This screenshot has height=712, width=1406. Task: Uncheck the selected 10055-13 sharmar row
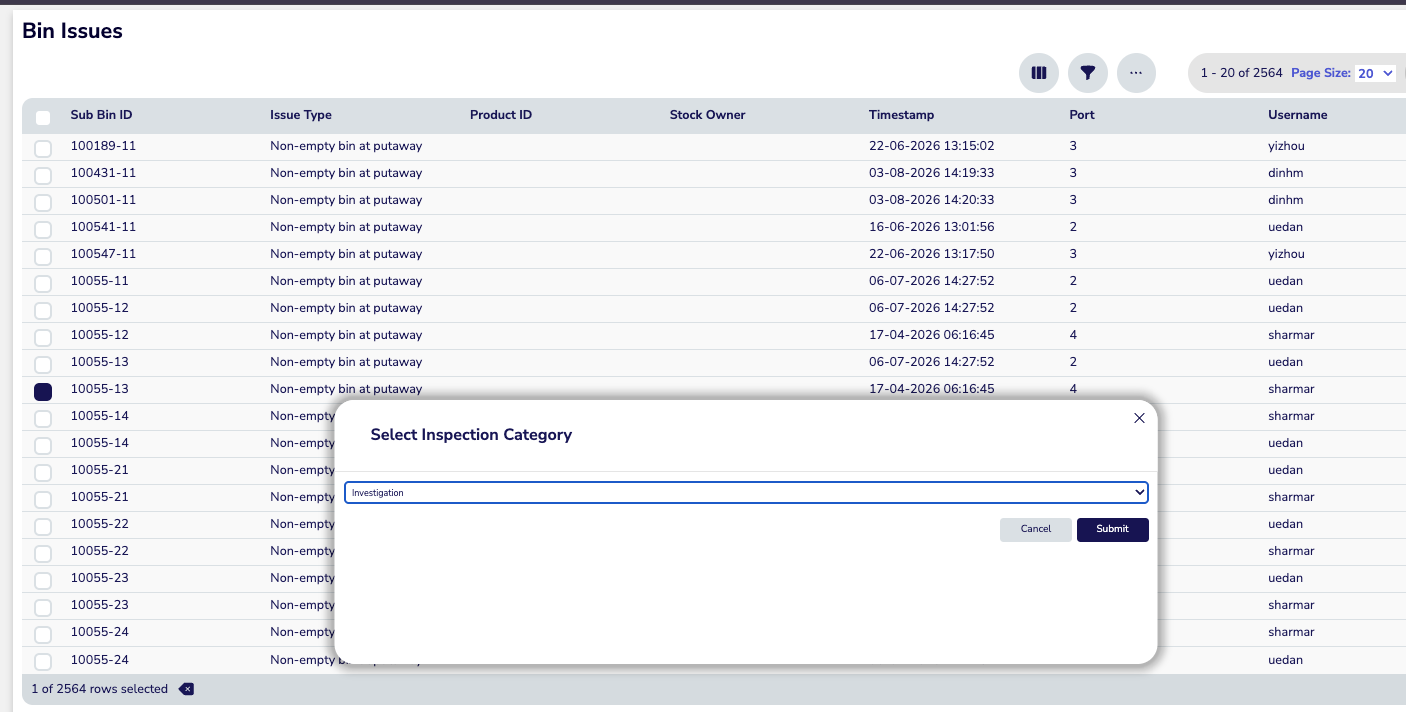[x=43, y=392]
